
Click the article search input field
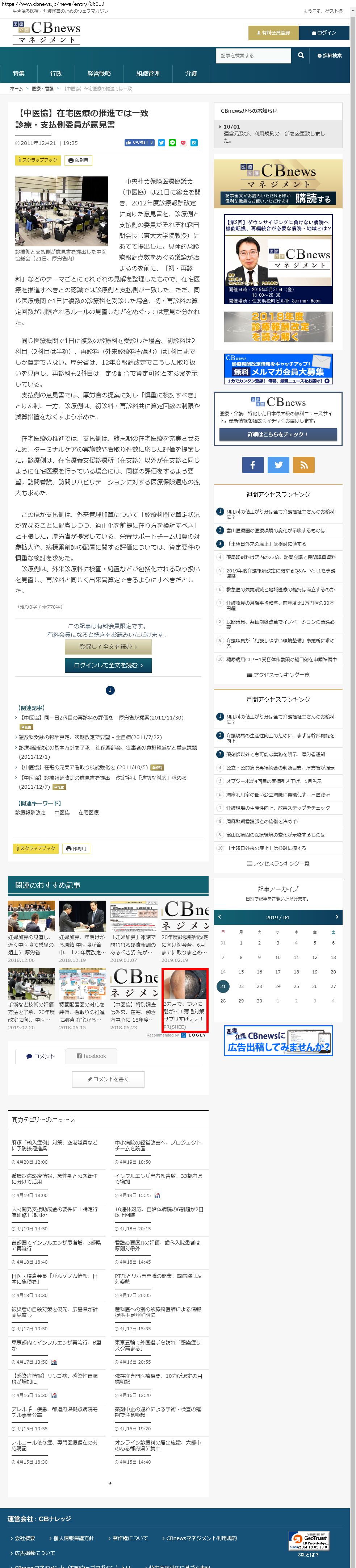(254, 55)
